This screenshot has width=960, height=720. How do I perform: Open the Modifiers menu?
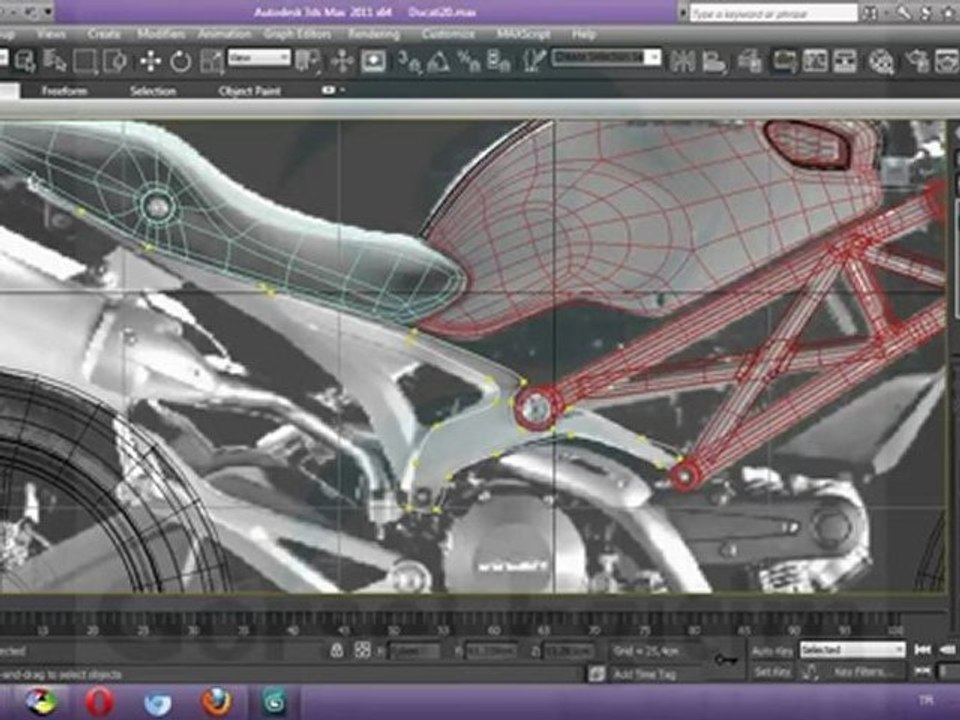[161, 34]
